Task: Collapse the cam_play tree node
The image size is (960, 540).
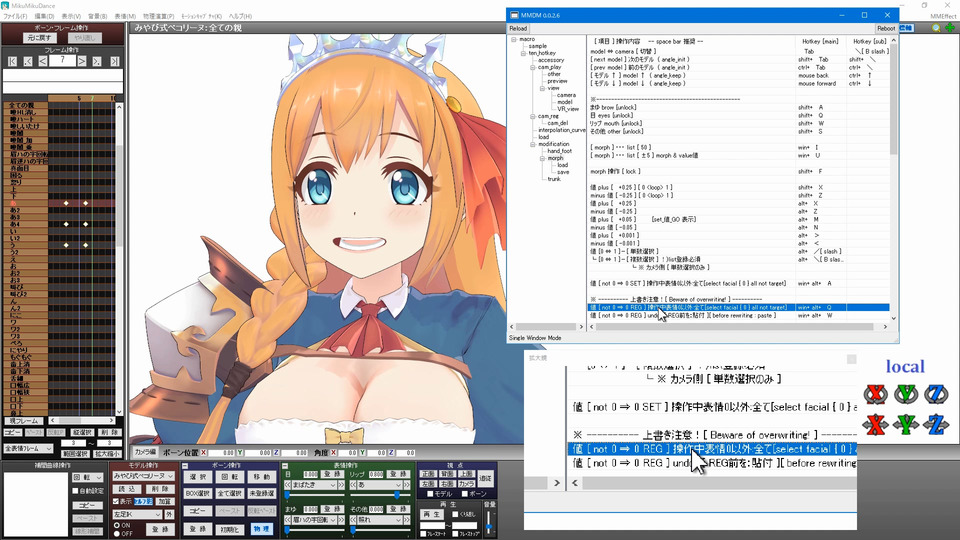Action: pos(533,67)
